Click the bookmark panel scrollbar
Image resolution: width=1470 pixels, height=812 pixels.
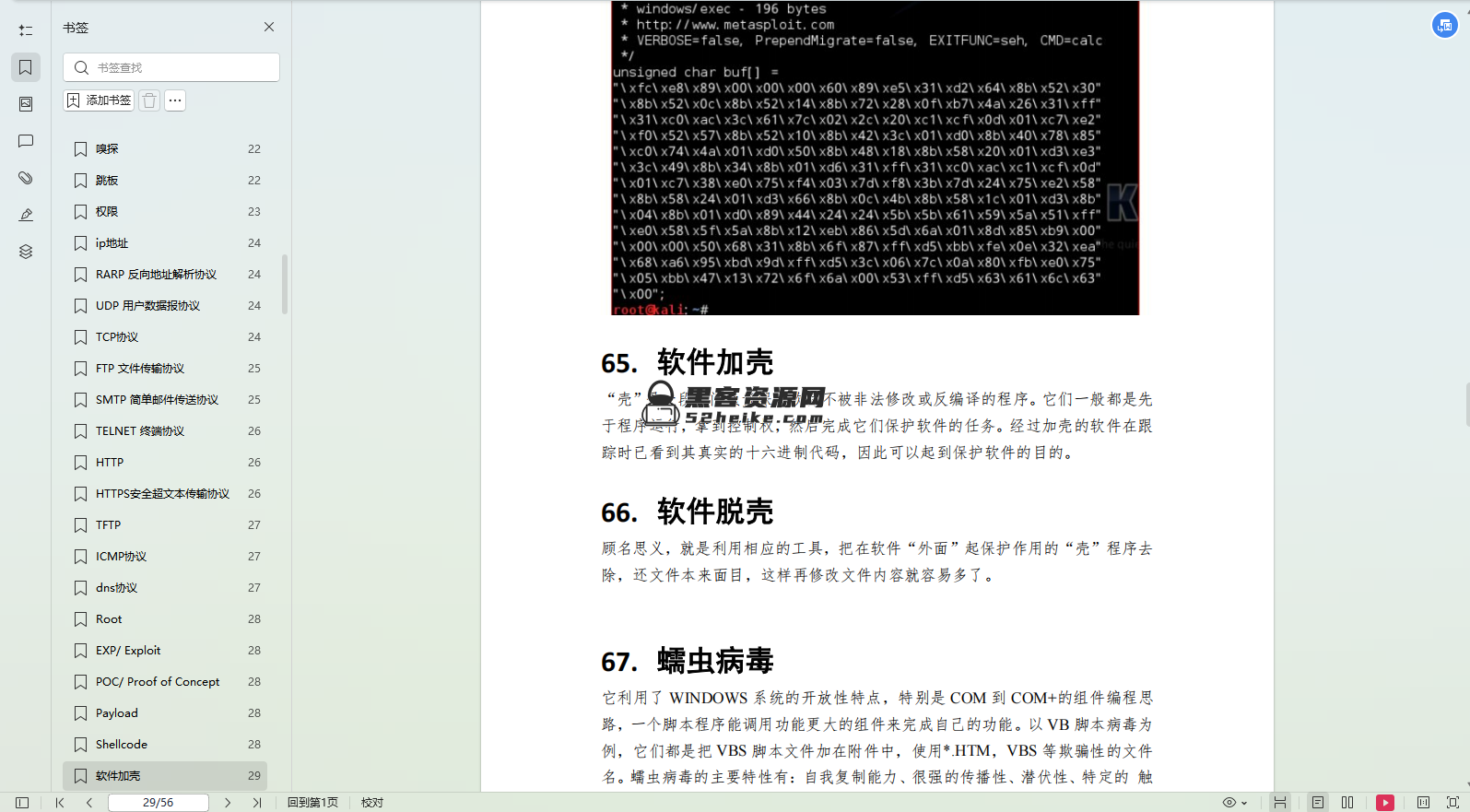point(285,284)
